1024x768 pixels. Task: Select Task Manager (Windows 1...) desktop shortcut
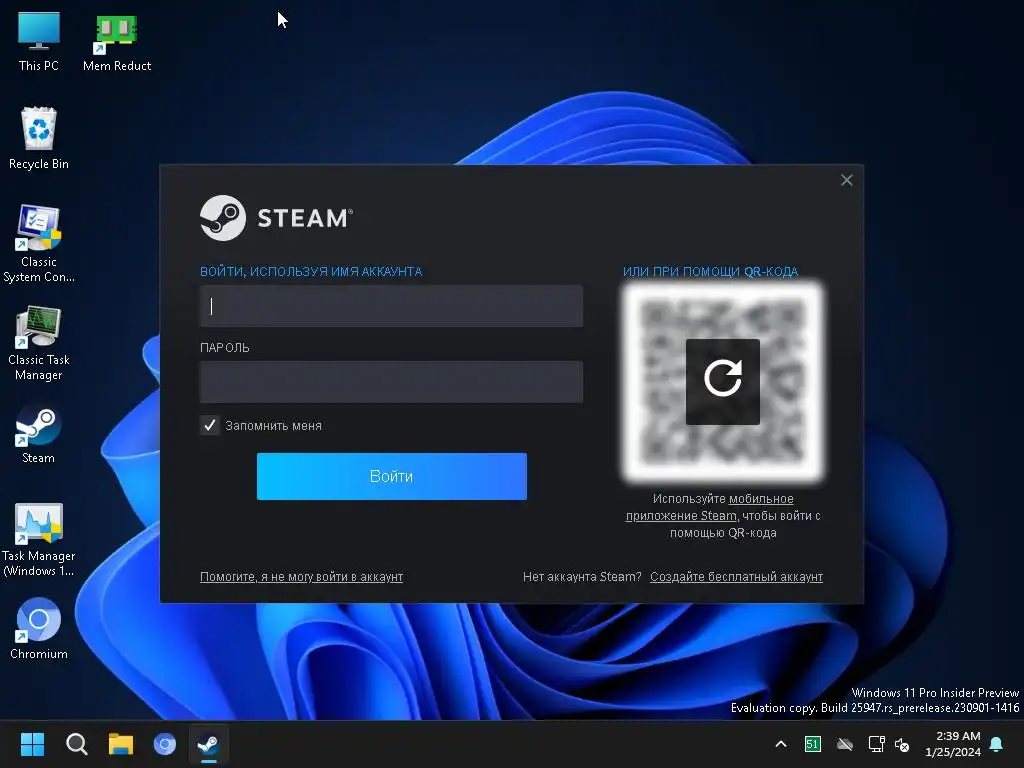39,539
